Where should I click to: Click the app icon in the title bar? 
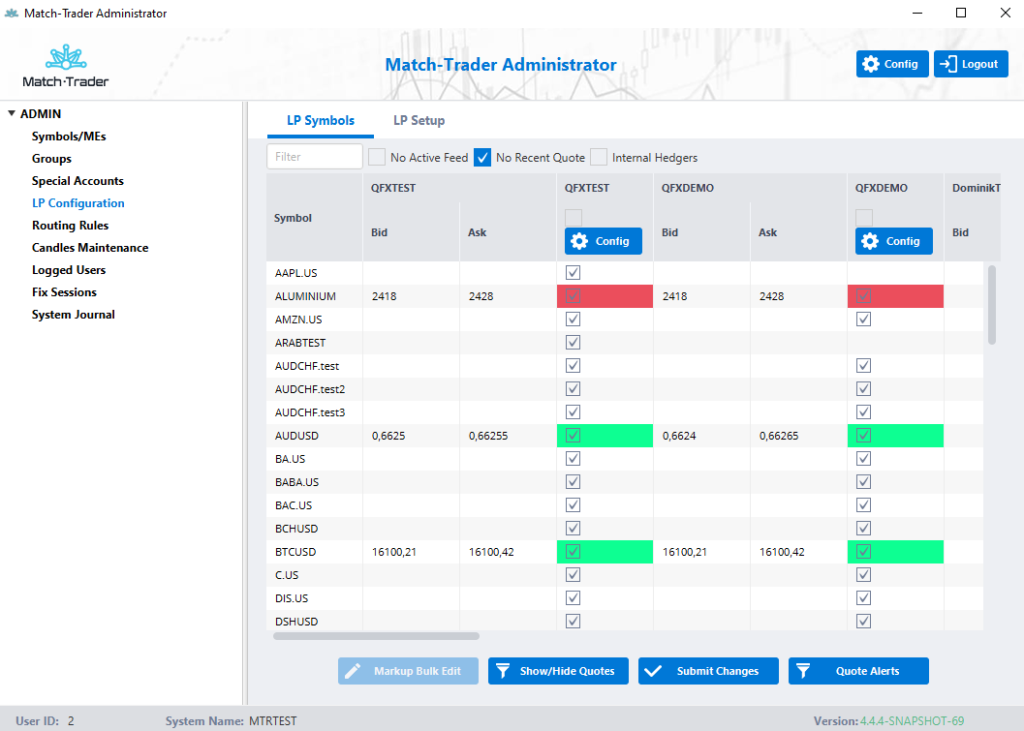point(11,13)
